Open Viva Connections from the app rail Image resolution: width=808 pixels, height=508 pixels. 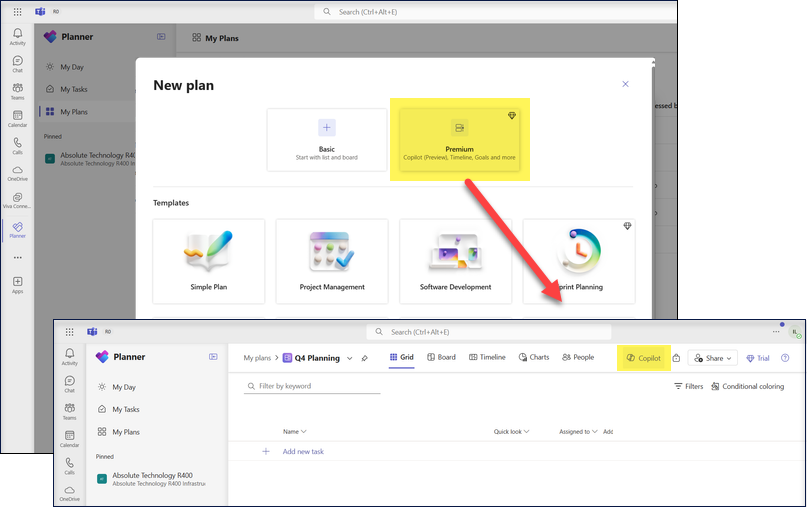tap(17, 197)
